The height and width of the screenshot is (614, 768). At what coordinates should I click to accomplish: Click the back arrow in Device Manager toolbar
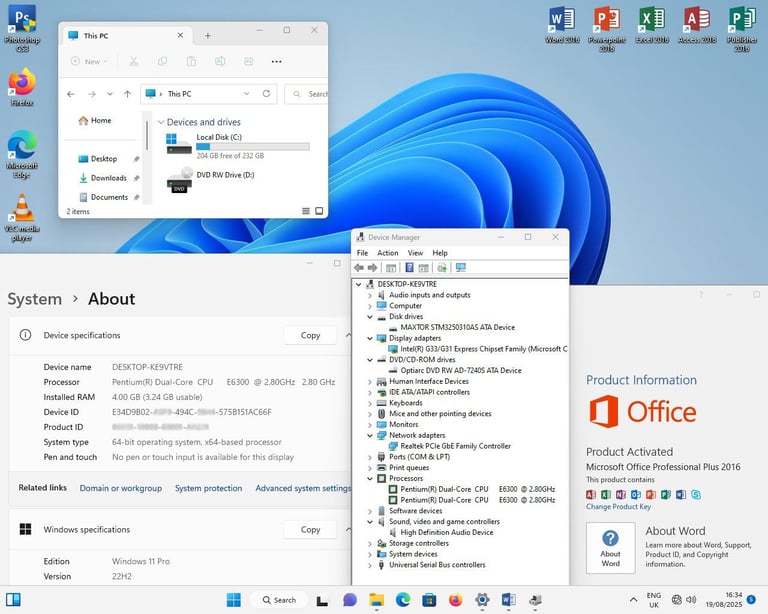(359, 268)
